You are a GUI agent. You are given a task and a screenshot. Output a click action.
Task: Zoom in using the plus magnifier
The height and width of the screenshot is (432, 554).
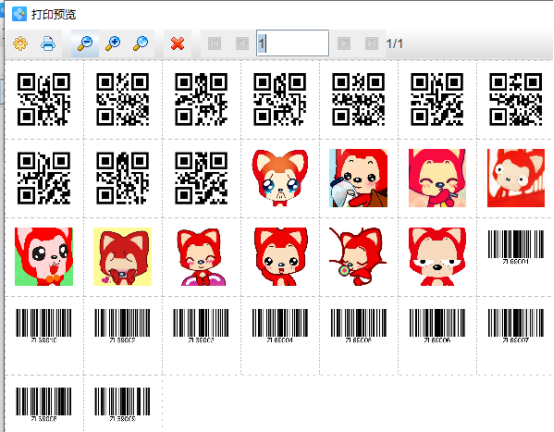coord(113,43)
